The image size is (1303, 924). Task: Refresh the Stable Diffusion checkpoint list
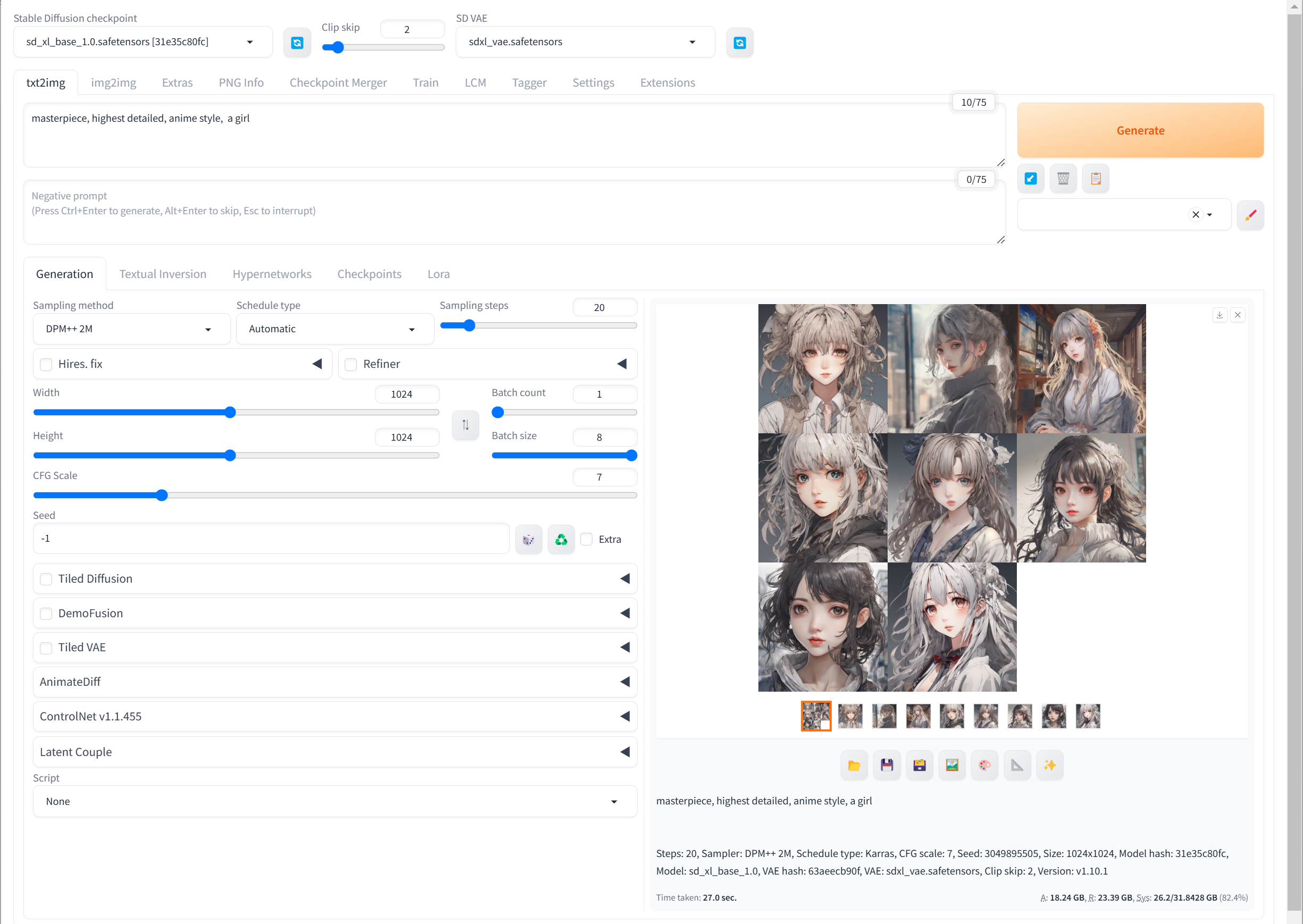[297, 43]
